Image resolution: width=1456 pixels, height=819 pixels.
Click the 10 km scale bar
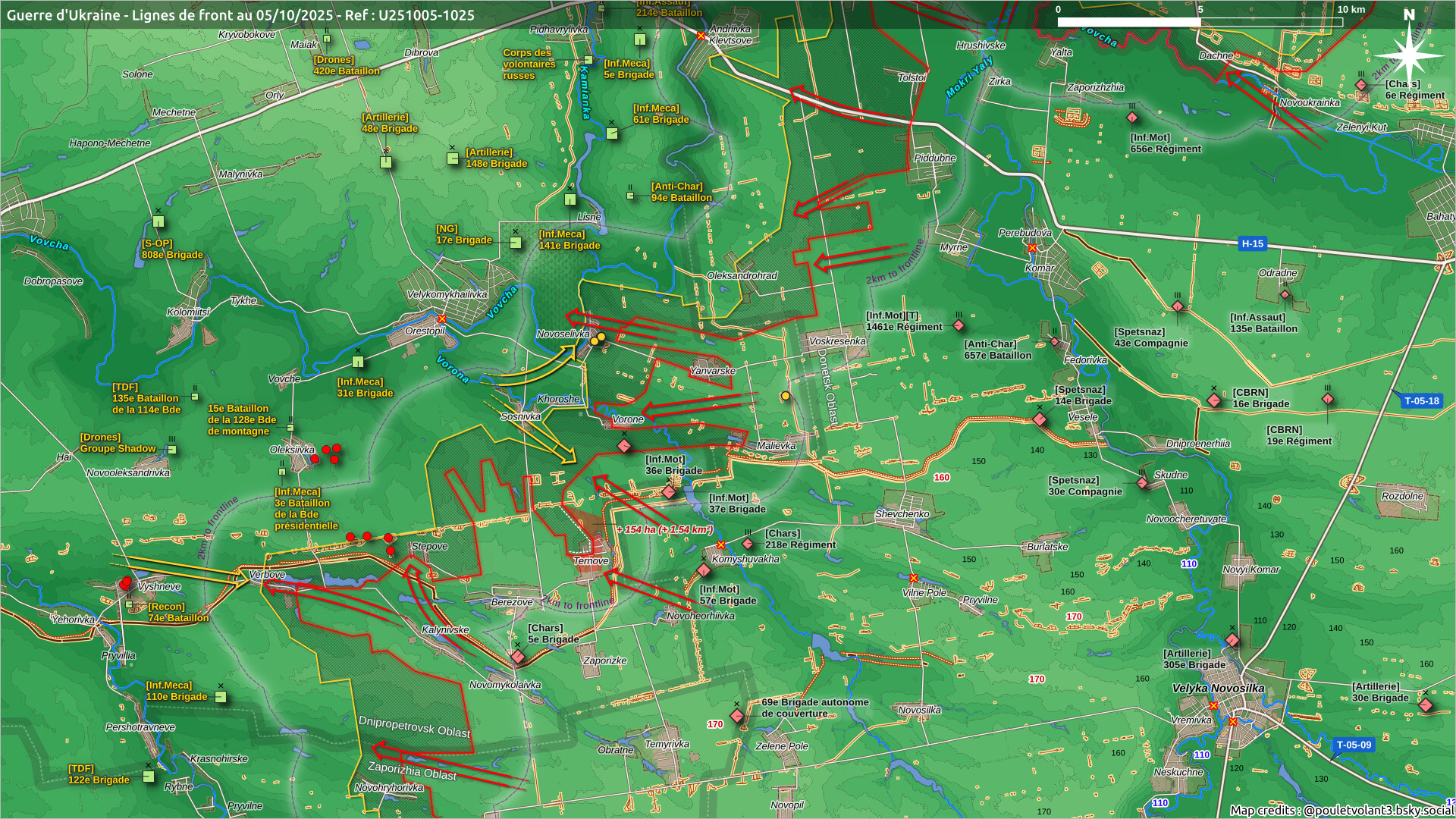point(1199,21)
